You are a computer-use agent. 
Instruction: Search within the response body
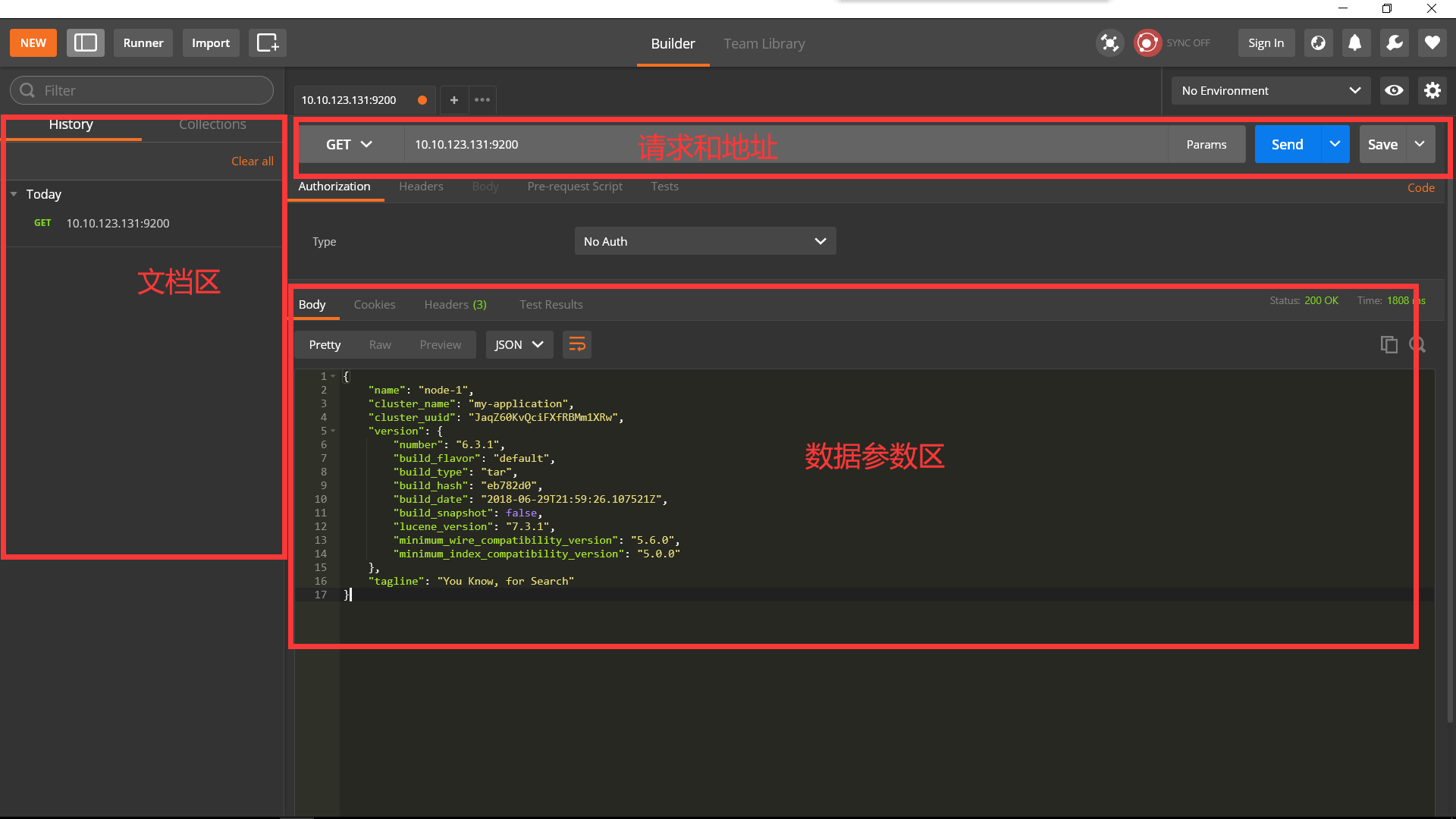coord(1417,345)
